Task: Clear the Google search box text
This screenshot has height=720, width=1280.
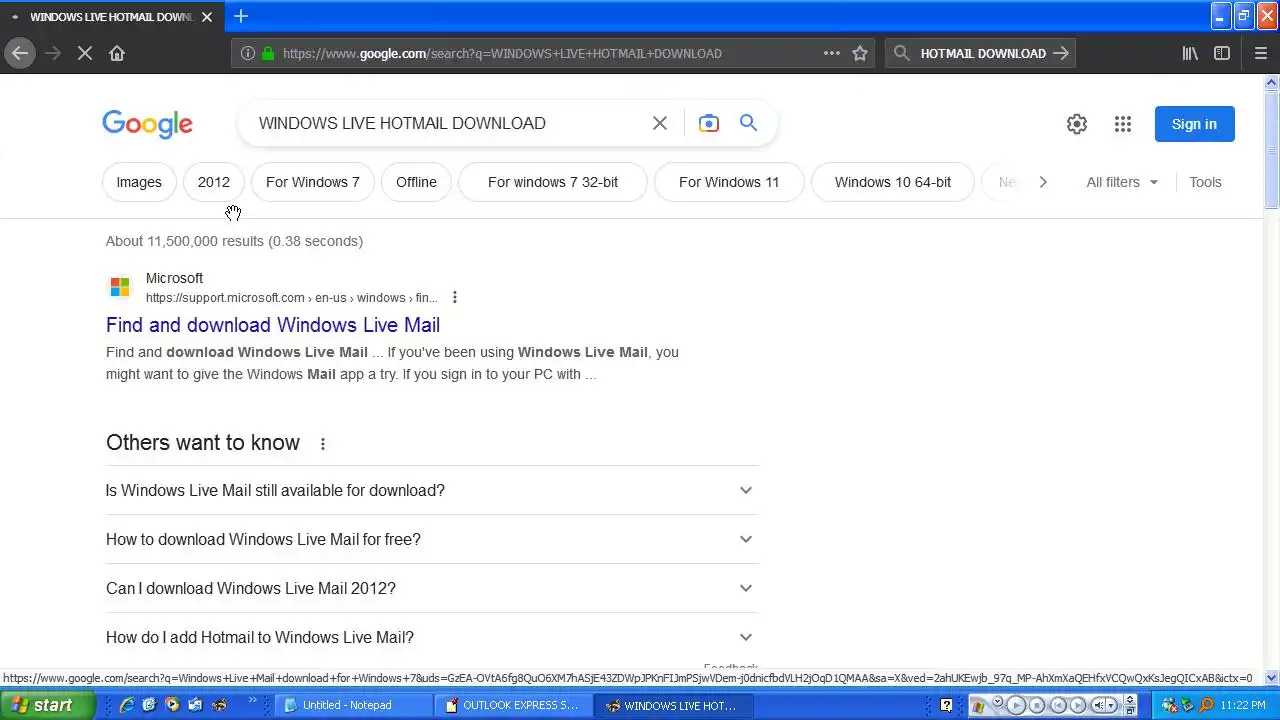Action: tap(660, 123)
